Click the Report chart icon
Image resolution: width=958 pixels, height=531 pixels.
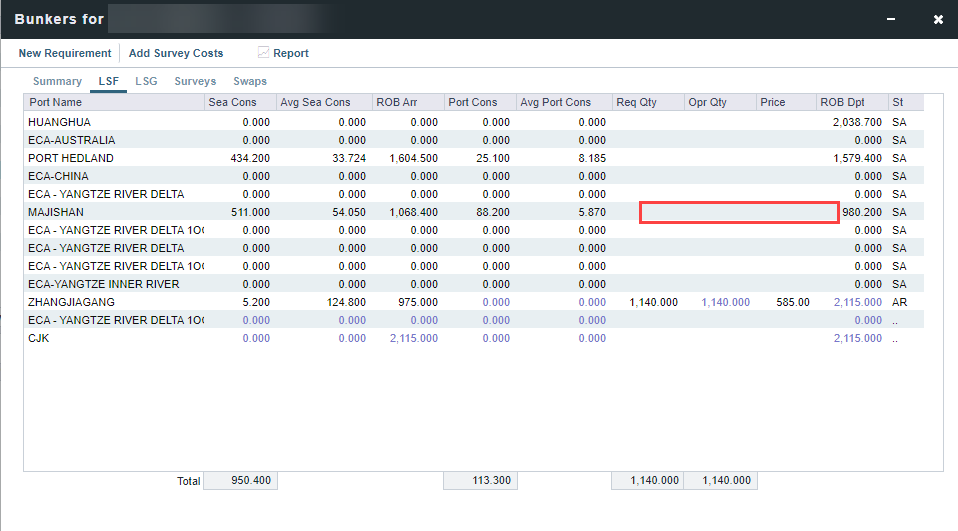264,53
